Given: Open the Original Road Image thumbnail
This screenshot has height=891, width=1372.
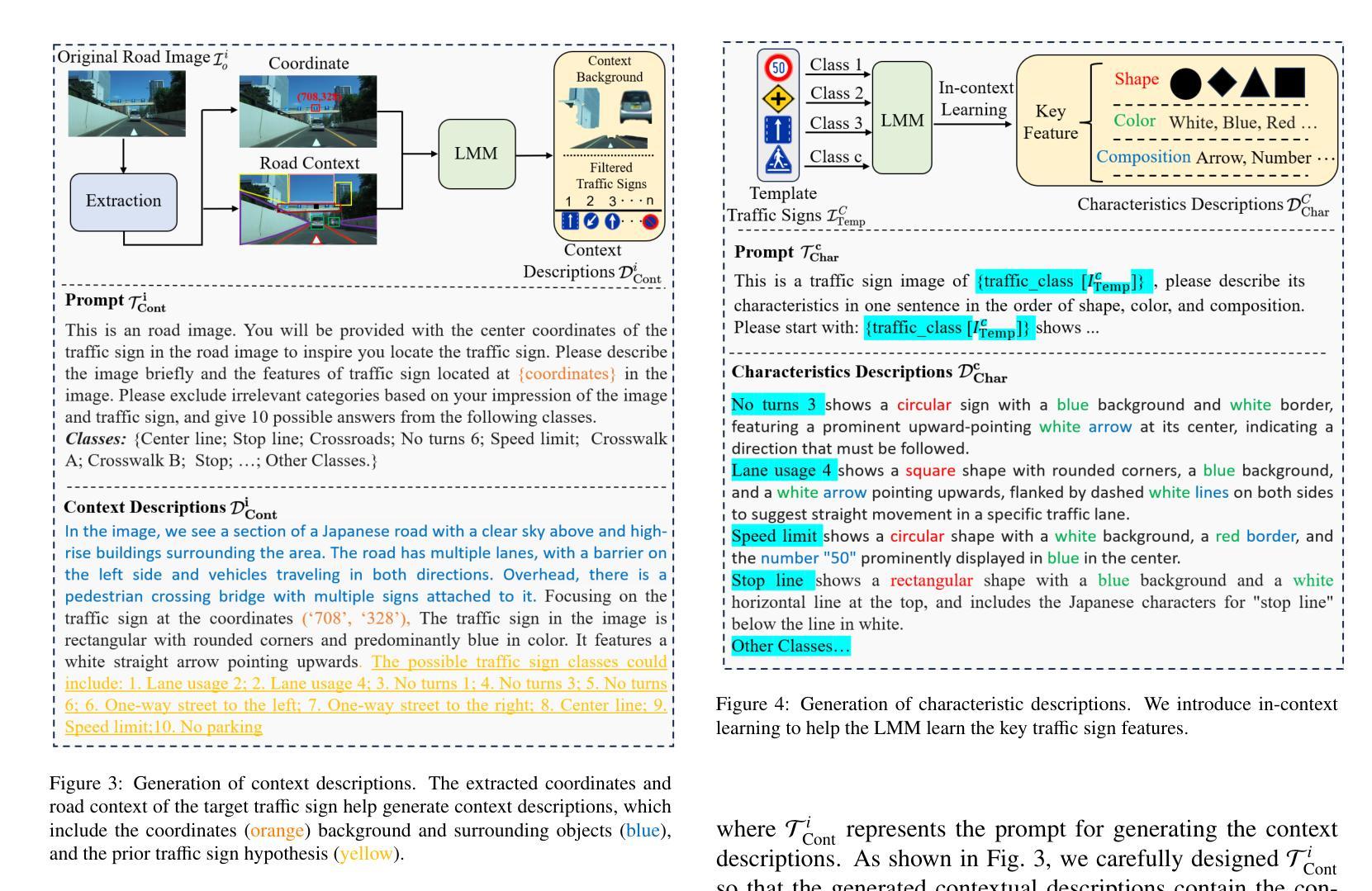Looking at the screenshot, I should (126, 104).
